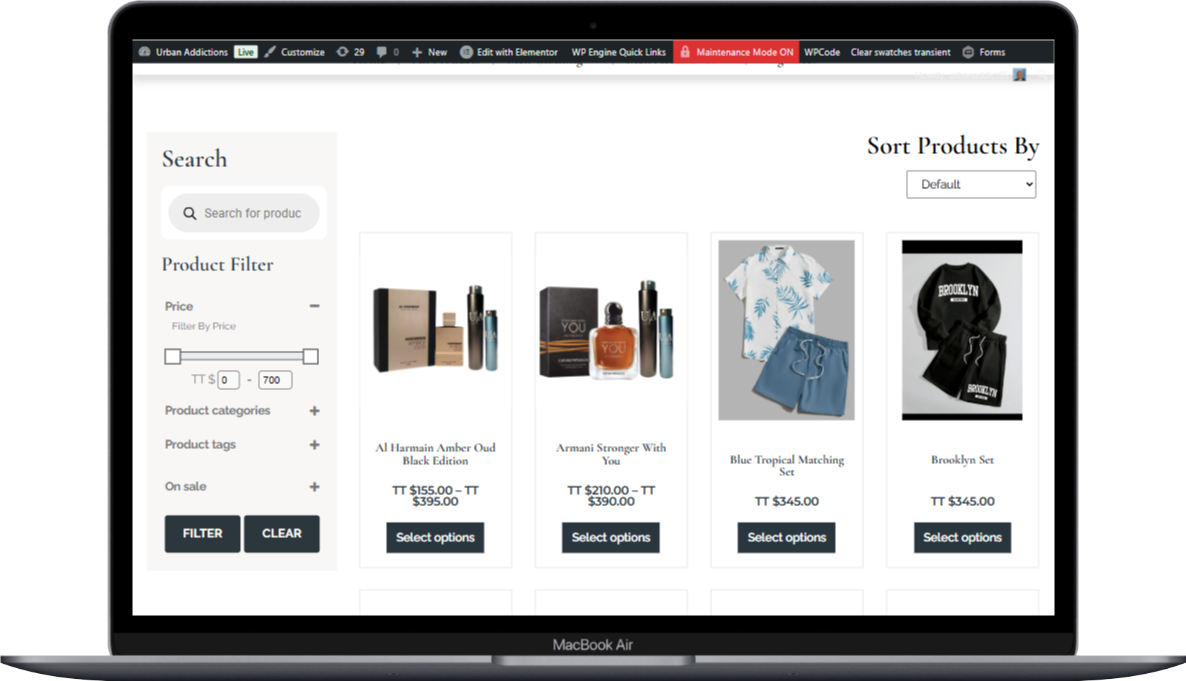
Task: Click the Product Filter heading
Action: pos(218,264)
